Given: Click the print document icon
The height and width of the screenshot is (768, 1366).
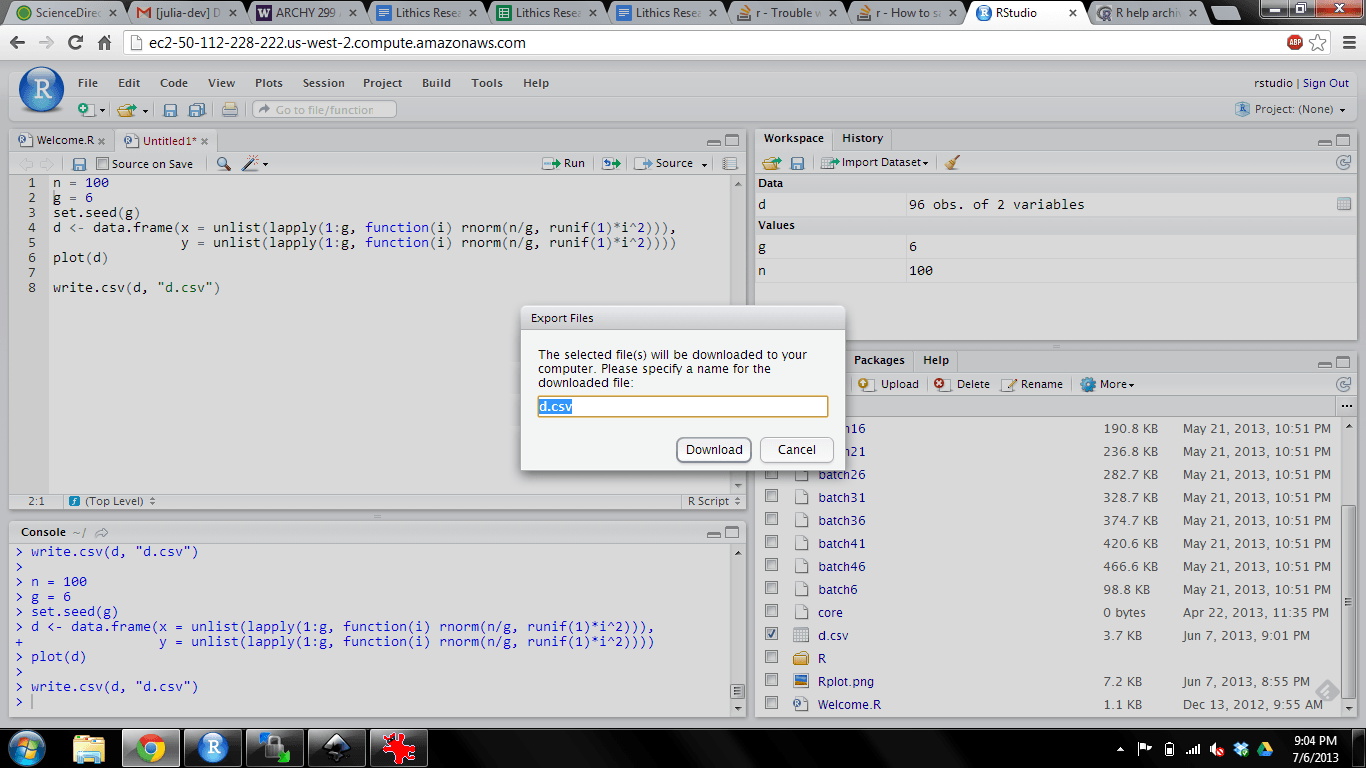Looking at the screenshot, I should pos(230,110).
